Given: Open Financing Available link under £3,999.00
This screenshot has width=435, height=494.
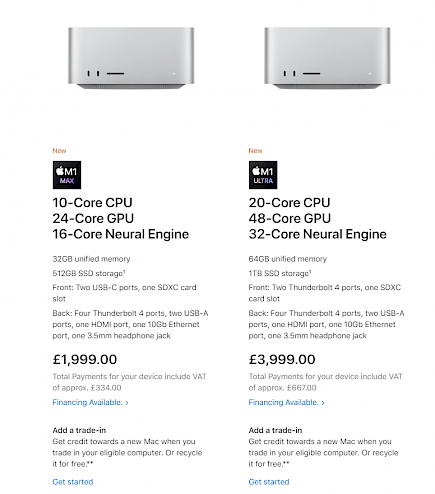Looking at the screenshot, I should click(x=286, y=402).
